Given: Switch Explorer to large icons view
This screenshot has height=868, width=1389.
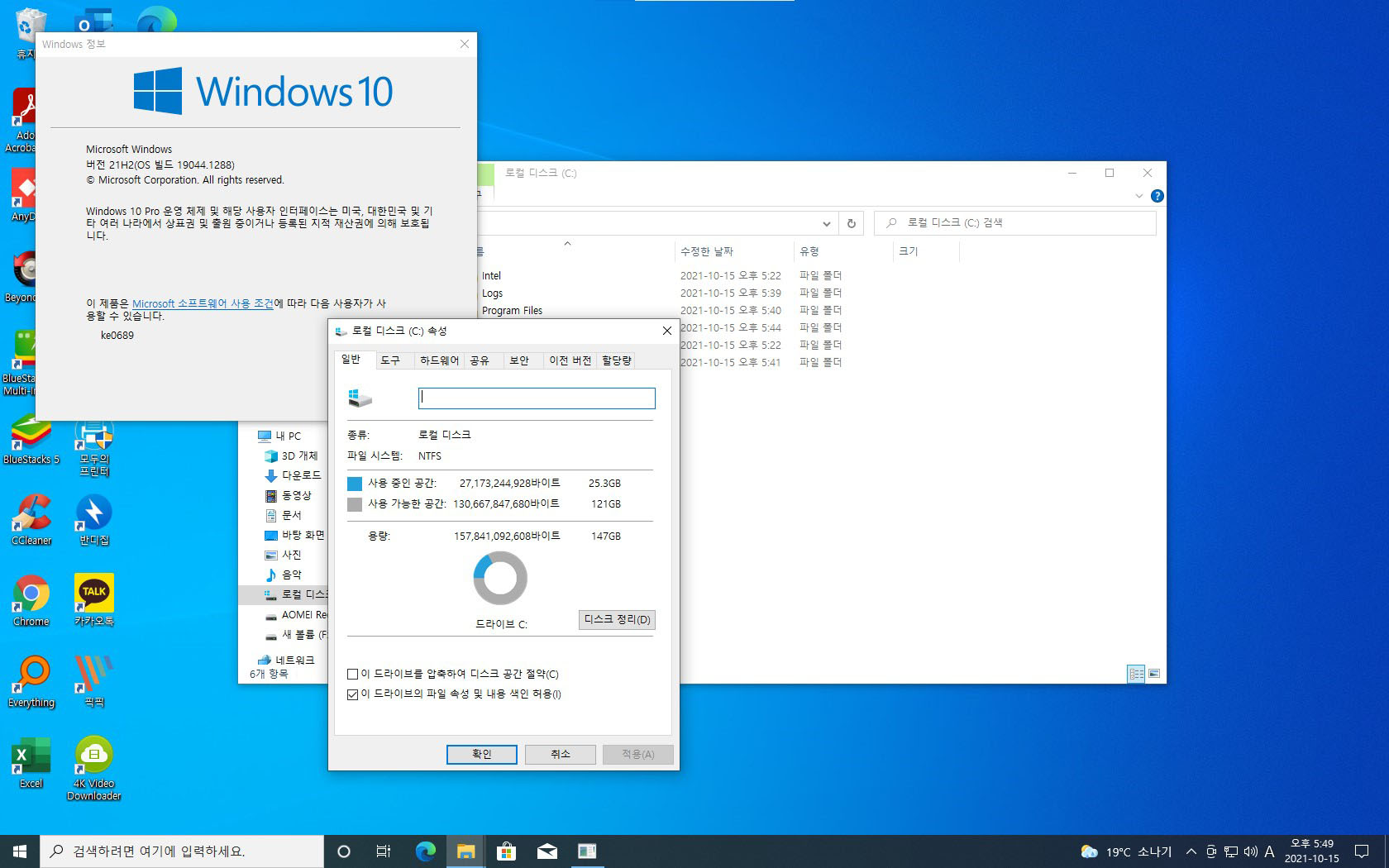Looking at the screenshot, I should pyautogui.click(x=1154, y=674).
